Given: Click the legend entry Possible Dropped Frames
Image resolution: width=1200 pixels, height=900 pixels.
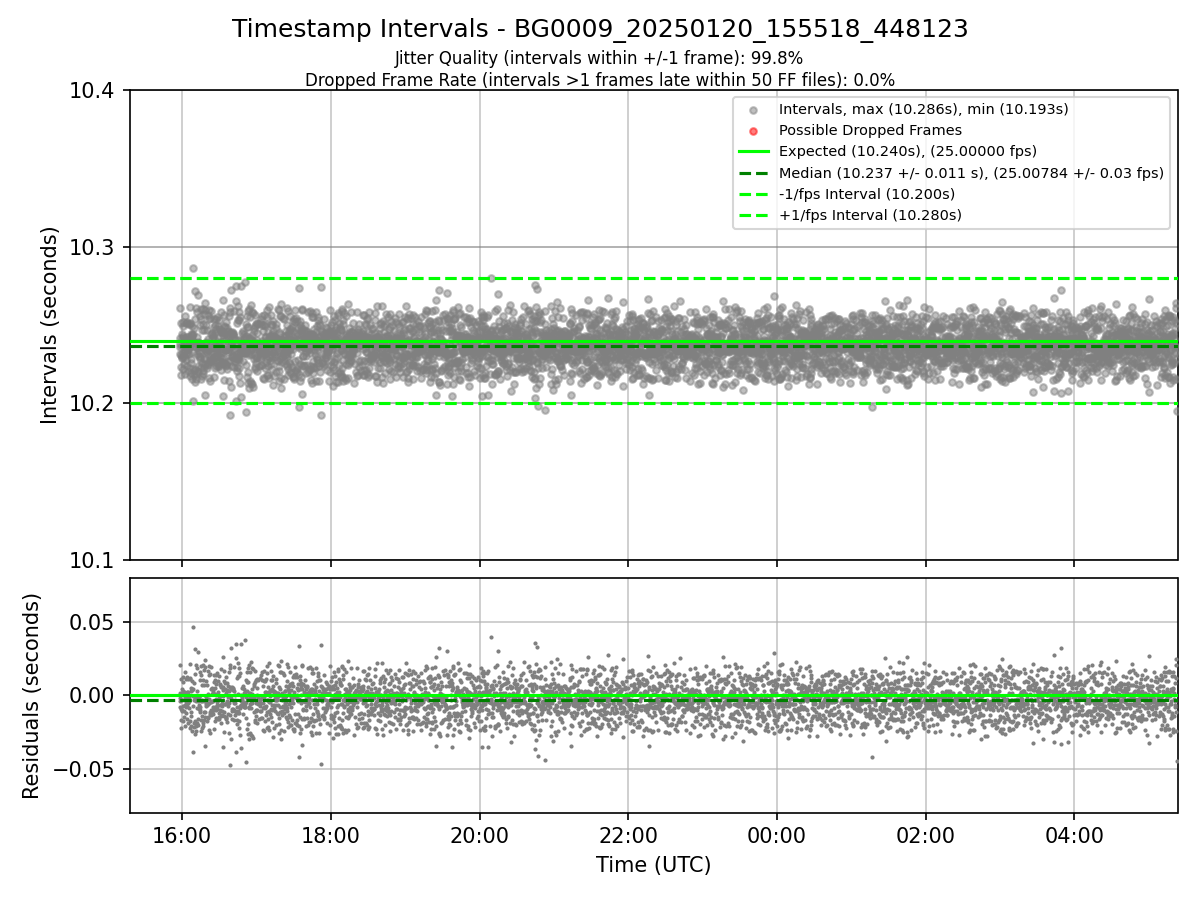Looking at the screenshot, I should click(x=870, y=130).
